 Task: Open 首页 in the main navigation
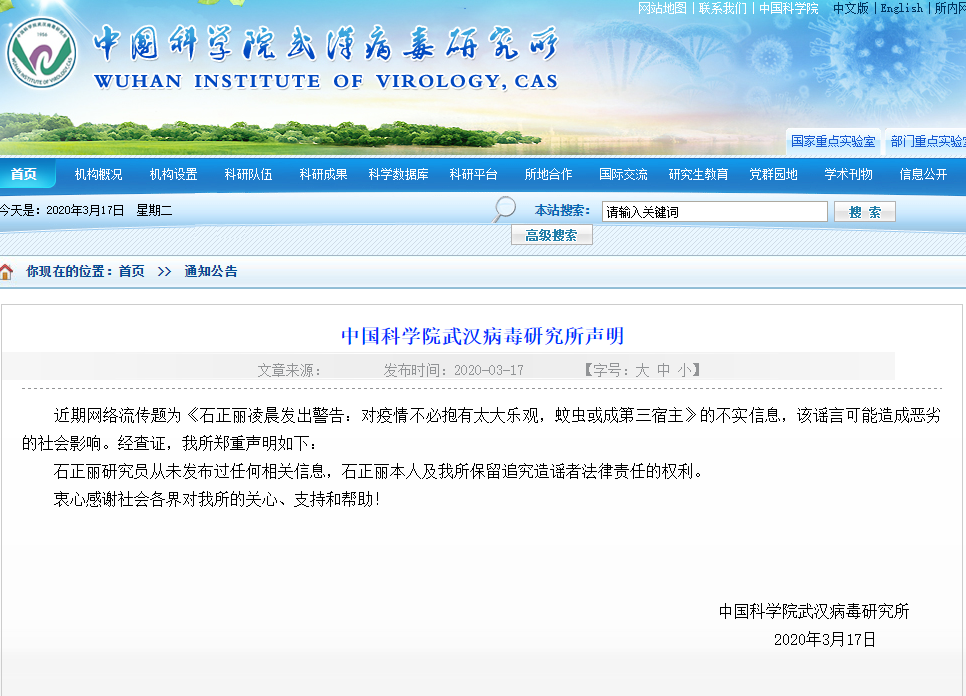23,174
